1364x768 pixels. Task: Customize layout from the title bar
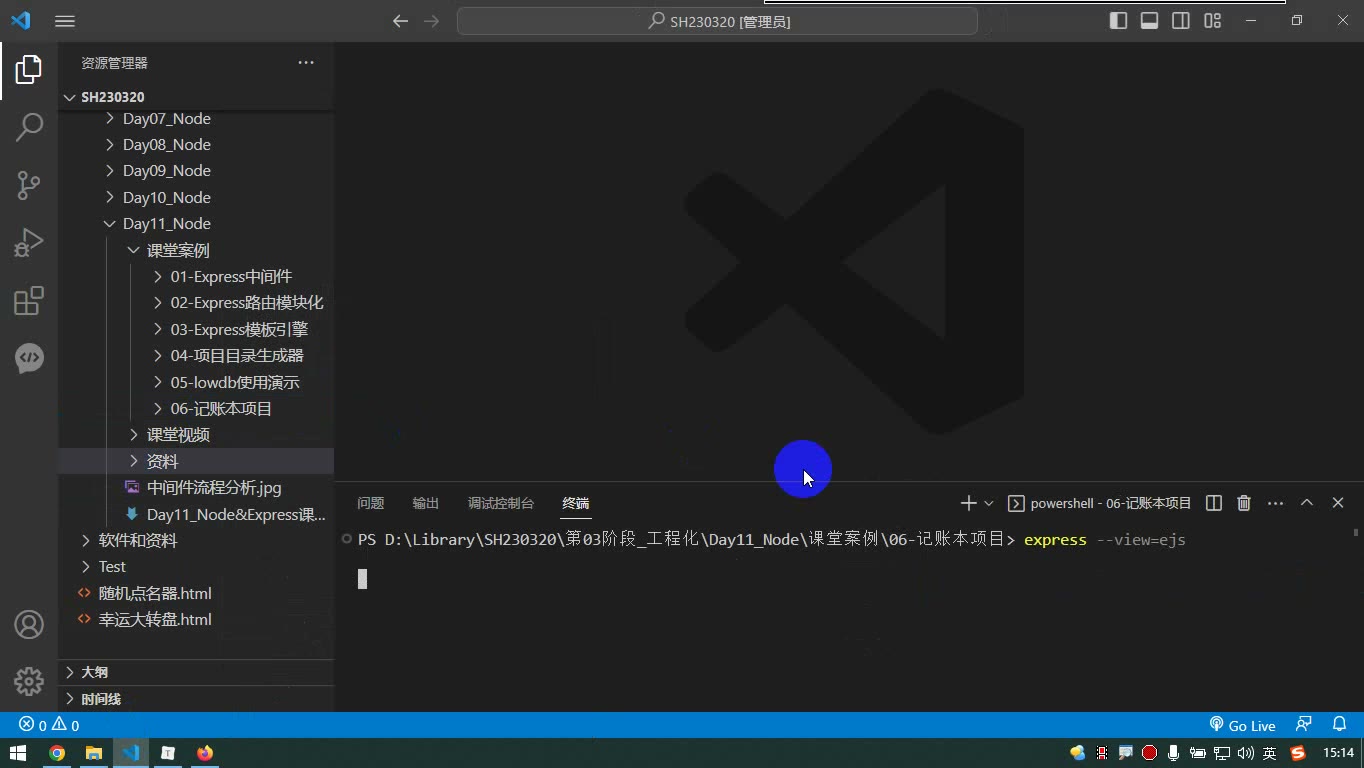point(1213,21)
